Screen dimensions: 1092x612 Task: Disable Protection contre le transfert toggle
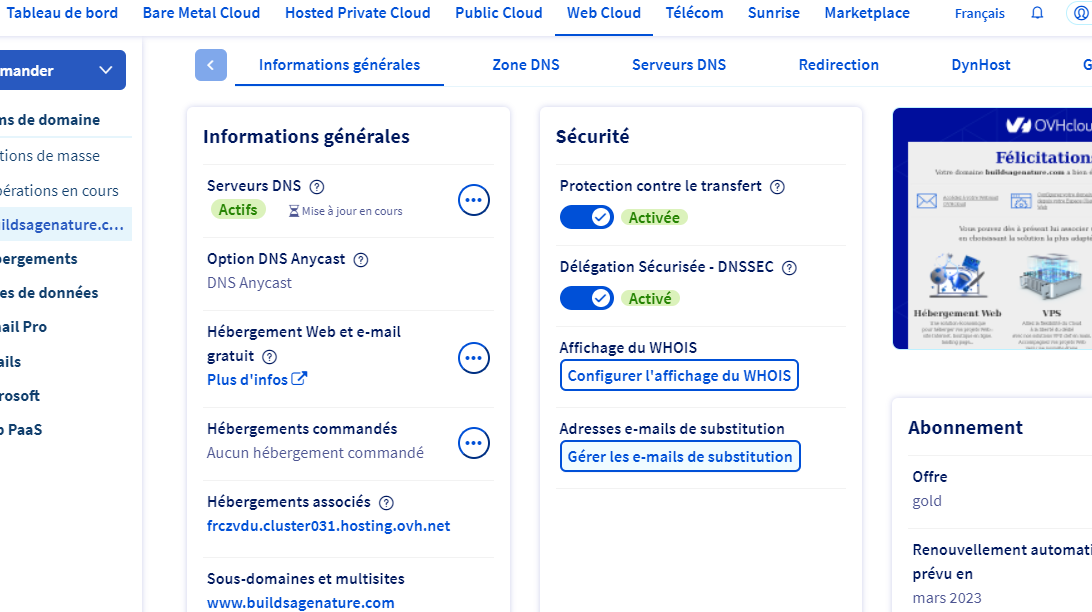(587, 217)
